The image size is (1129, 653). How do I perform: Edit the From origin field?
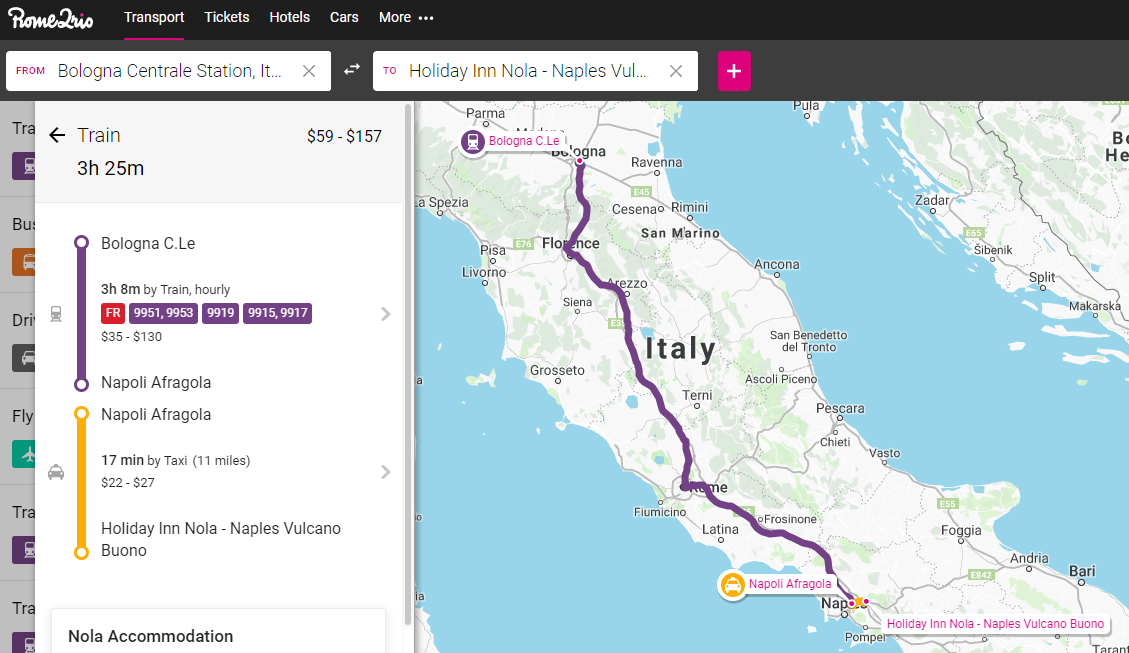(168, 71)
